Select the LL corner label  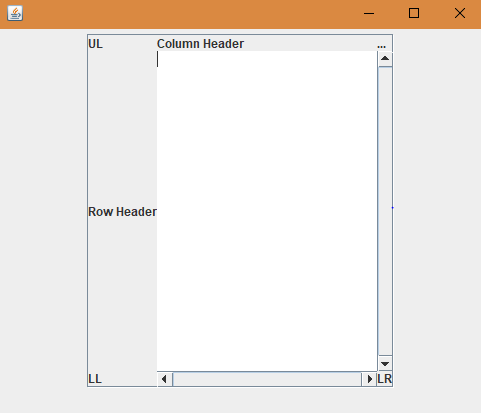pyautogui.click(x=95, y=379)
